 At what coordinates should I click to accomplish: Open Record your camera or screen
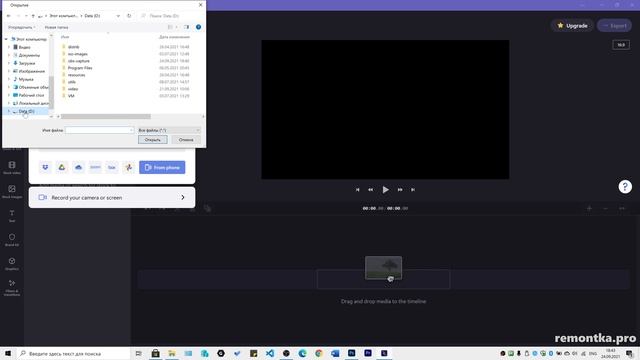(x=112, y=198)
